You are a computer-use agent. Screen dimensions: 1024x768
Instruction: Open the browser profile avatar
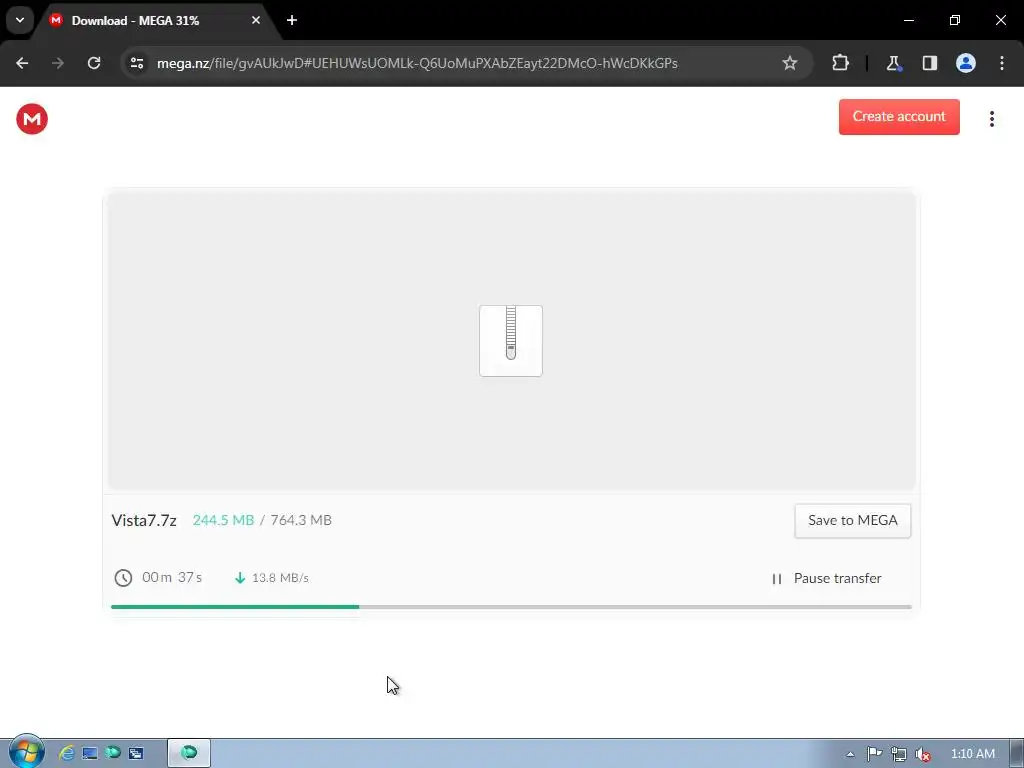(965, 63)
